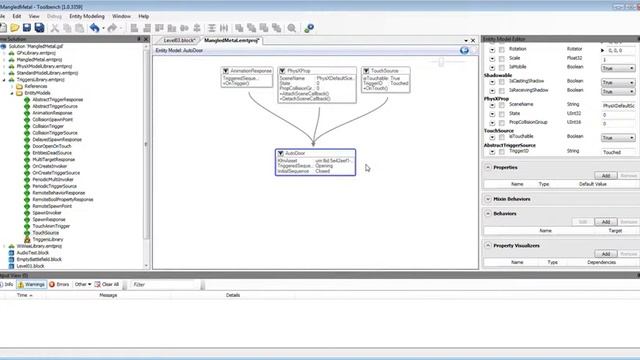Switch to the Level03.block tab
This screenshot has width=640, height=360.
[x=178, y=40]
